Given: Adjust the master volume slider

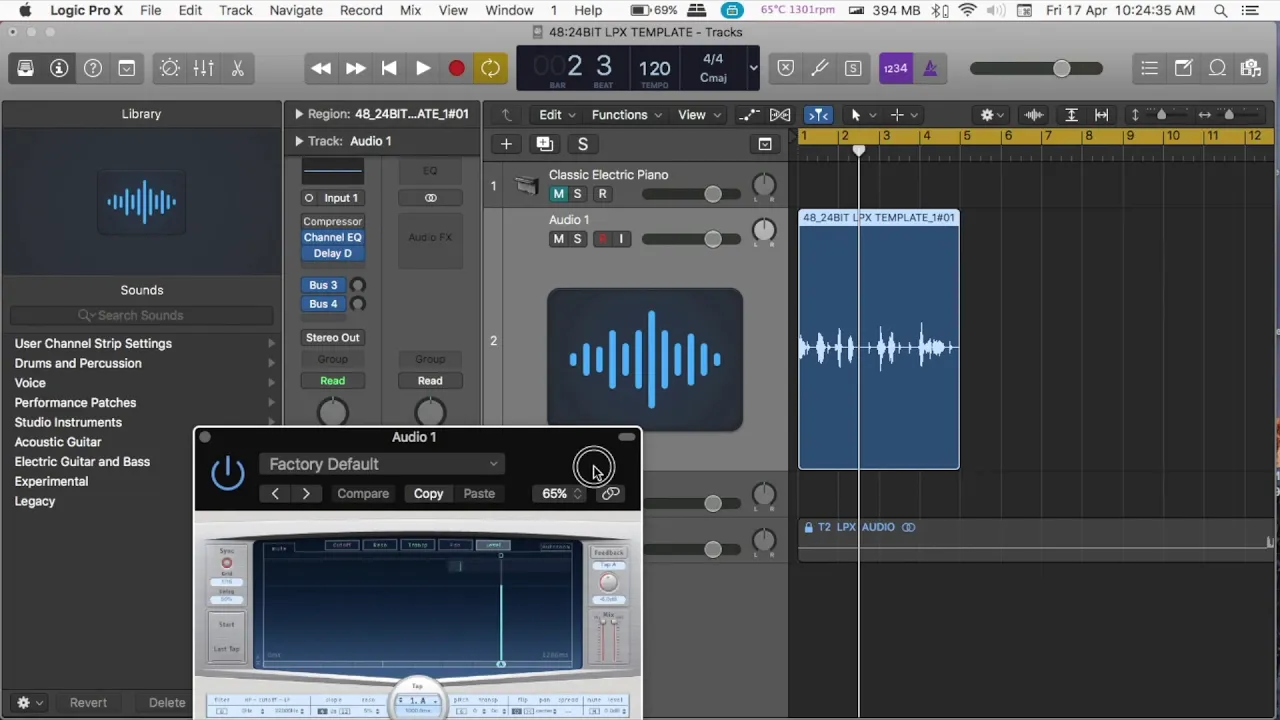Looking at the screenshot, I should tap(1061, 68).
